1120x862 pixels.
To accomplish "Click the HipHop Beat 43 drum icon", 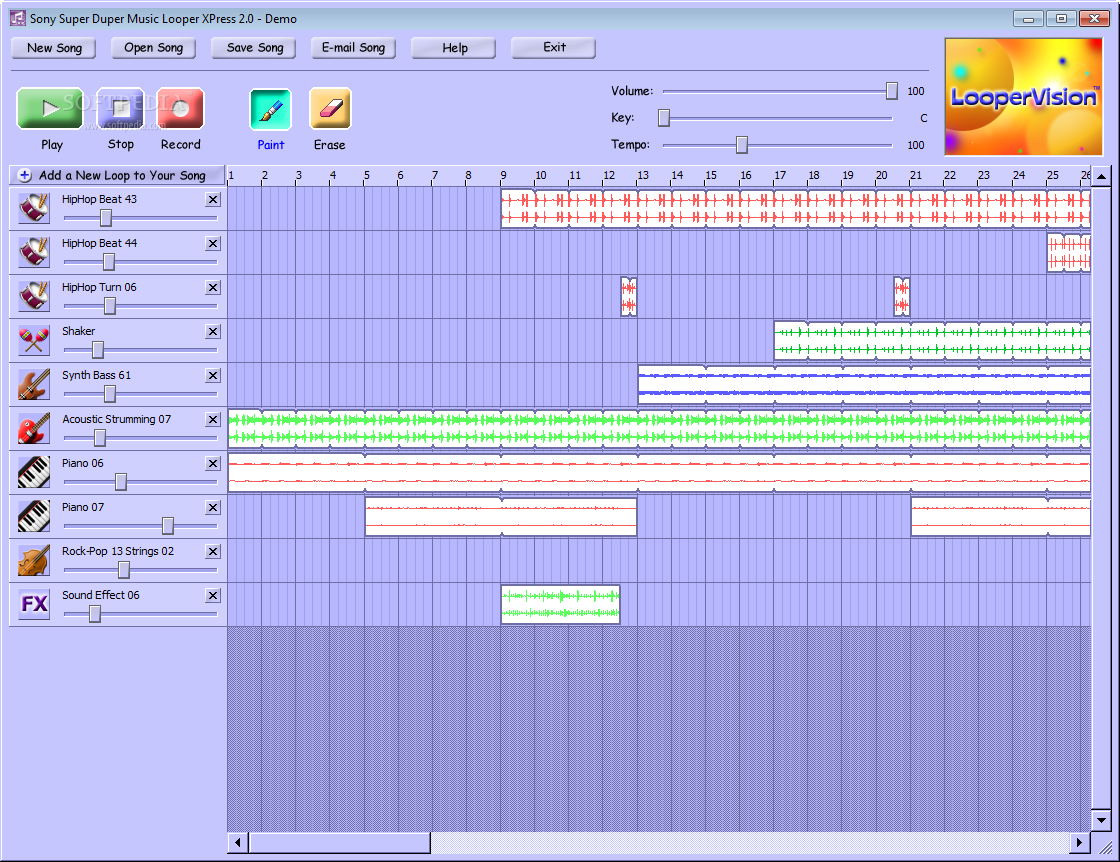I will [34, 208].
